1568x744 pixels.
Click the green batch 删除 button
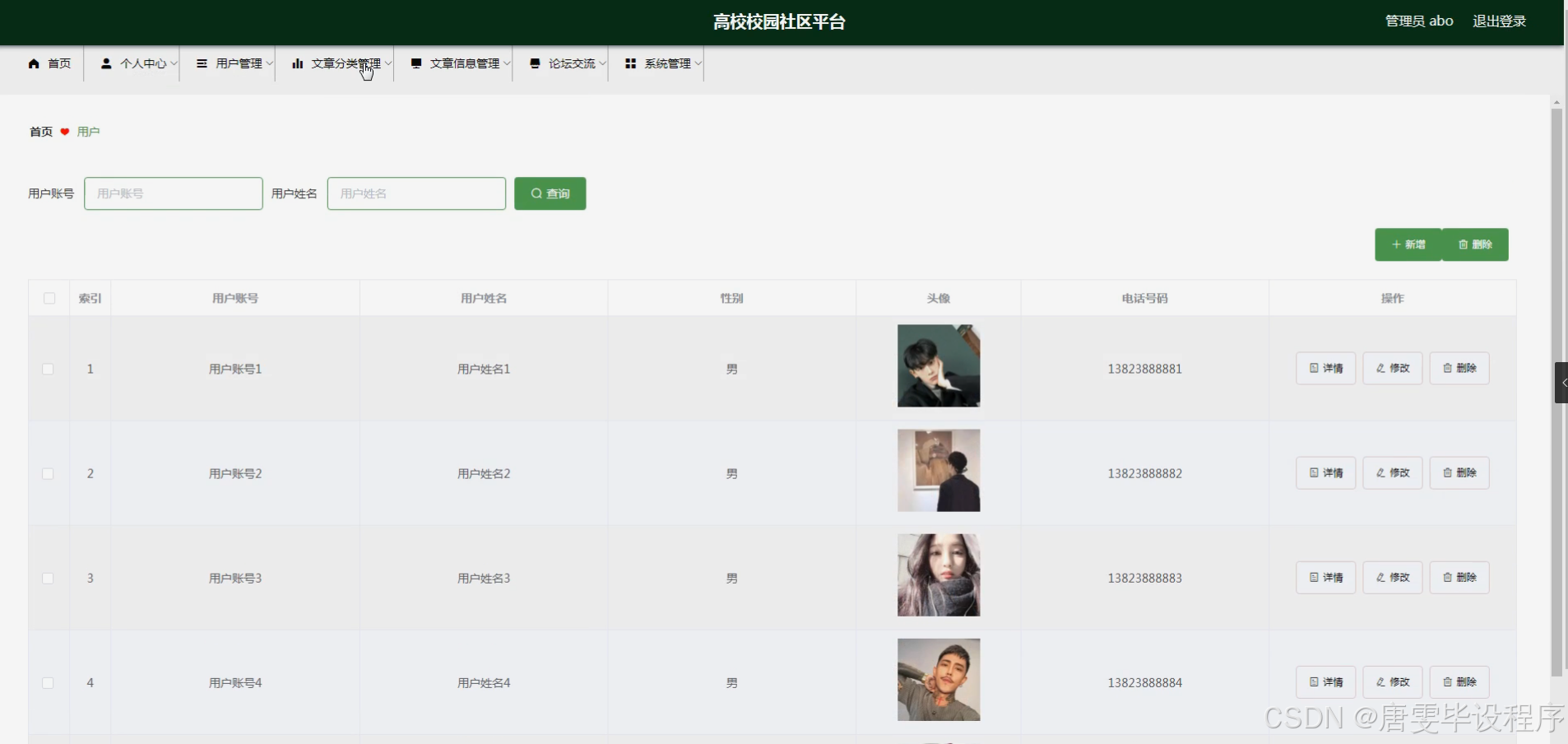pyautogui.click(x=1475, y=244)
